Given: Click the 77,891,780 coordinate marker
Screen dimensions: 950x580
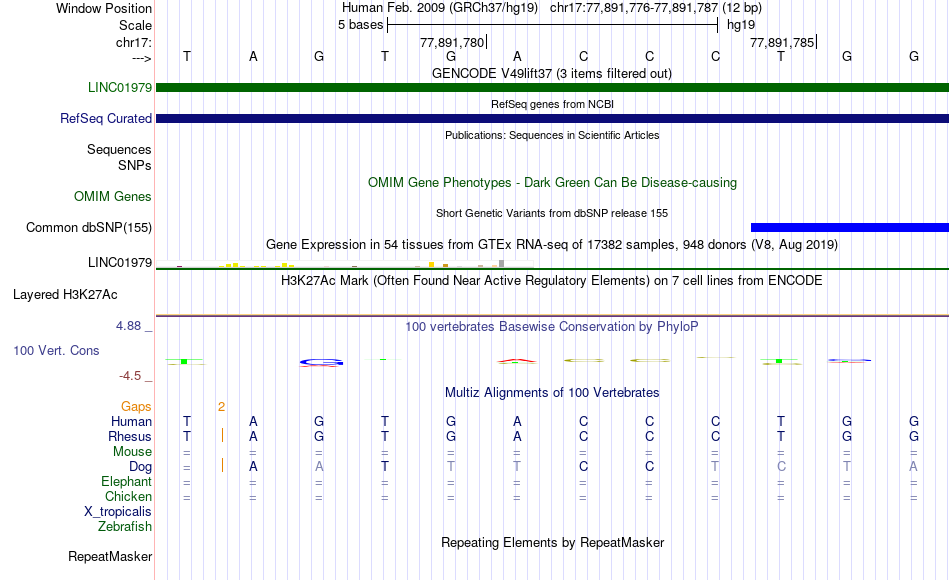Looking at the screenshot, I should tap(452, 42).
